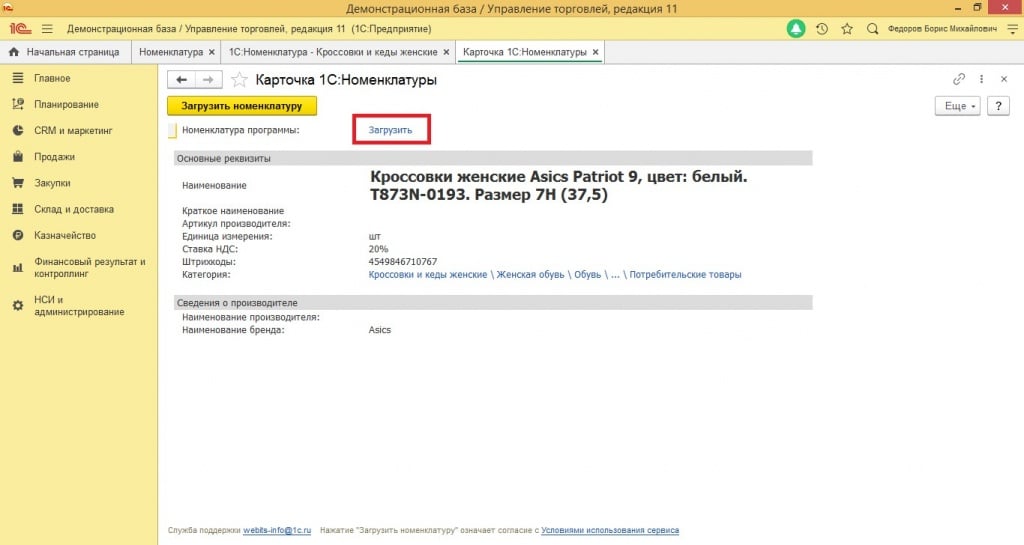Open the title bar settings dropdown
The height and width of the screenshot is (545, 1024).
tap(1010, 29)
